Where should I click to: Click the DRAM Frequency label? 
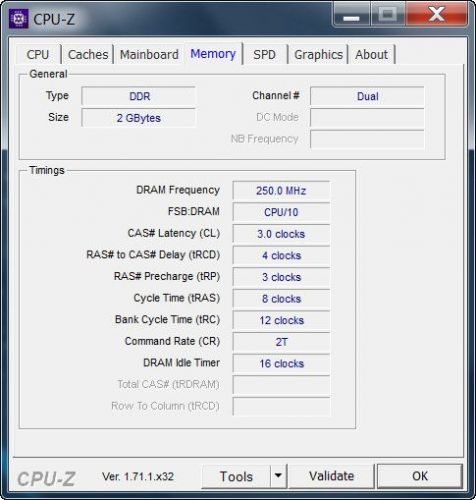click(x=178, y=190)
